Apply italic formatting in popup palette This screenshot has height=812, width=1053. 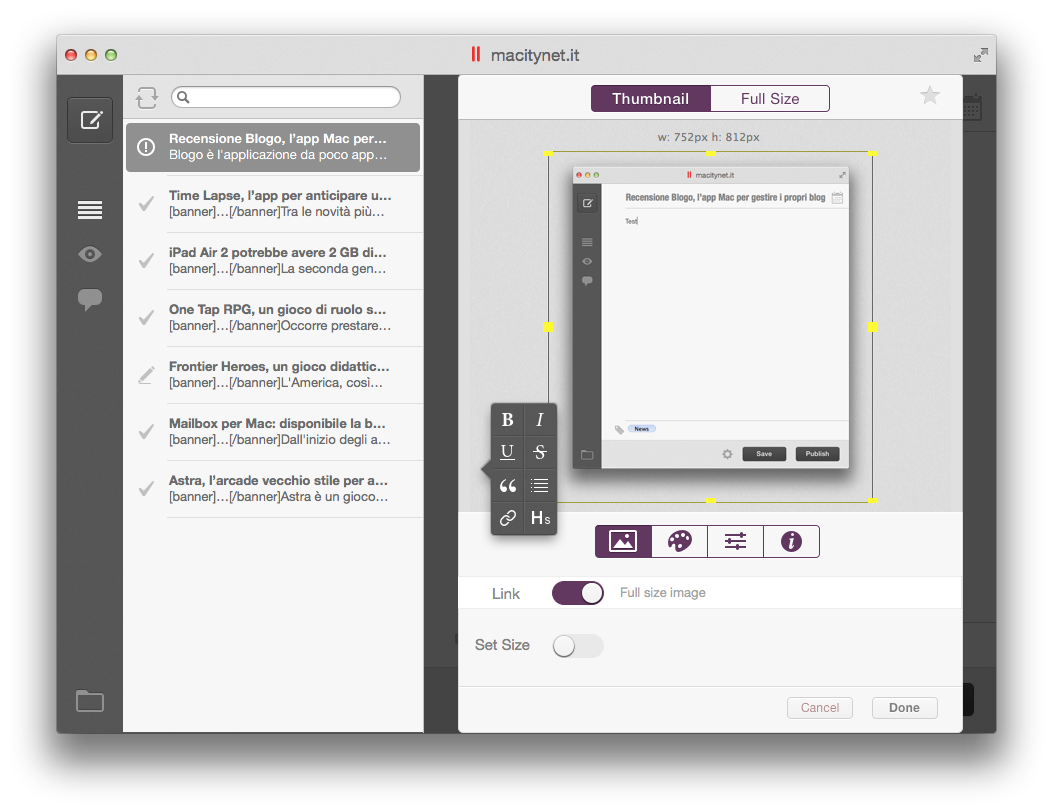point(540,420)
